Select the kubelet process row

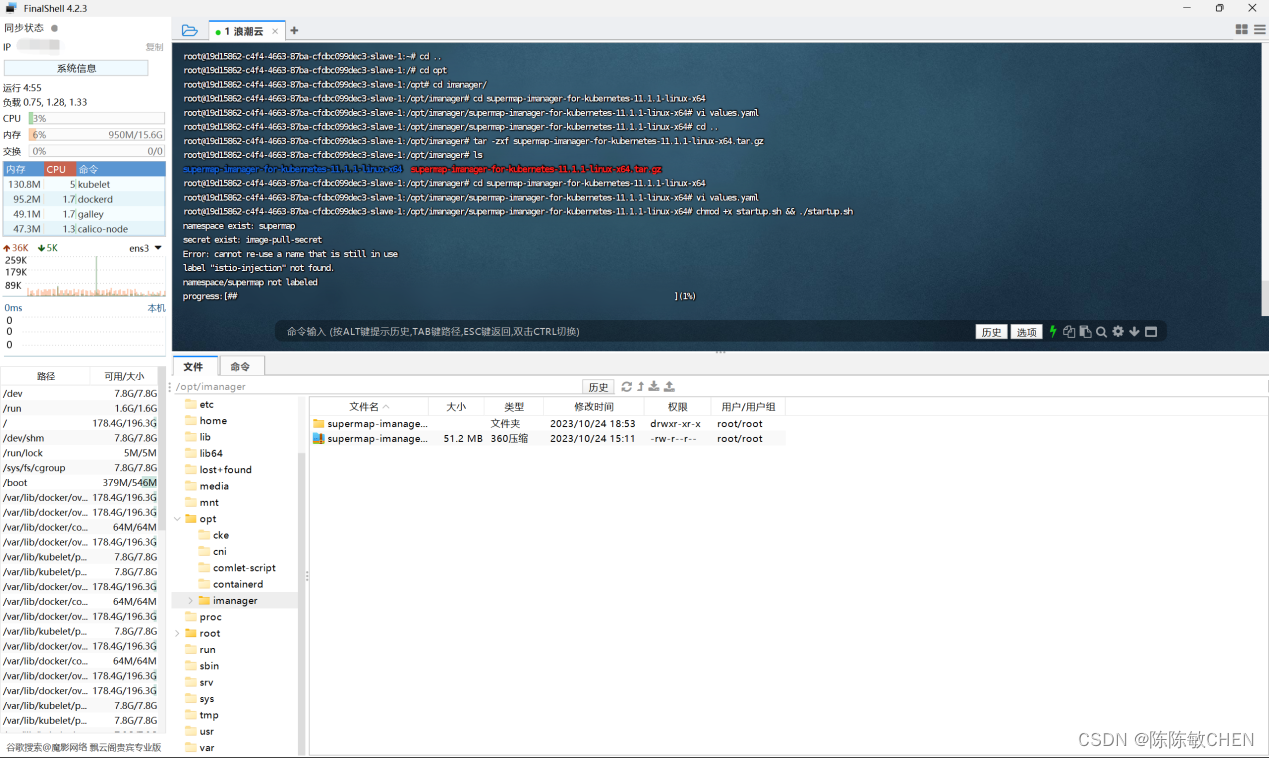click(84, 184)
